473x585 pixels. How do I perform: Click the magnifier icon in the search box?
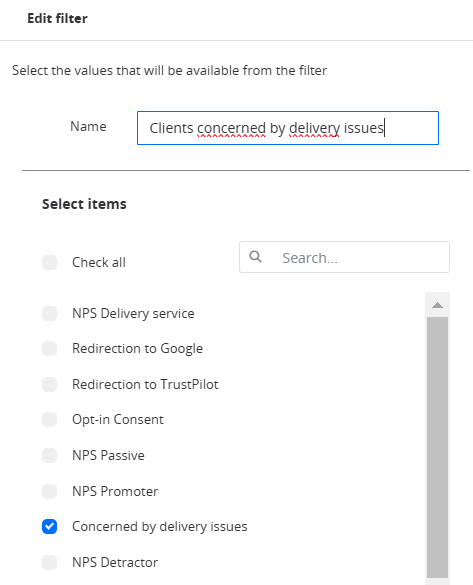click(256, 257)
